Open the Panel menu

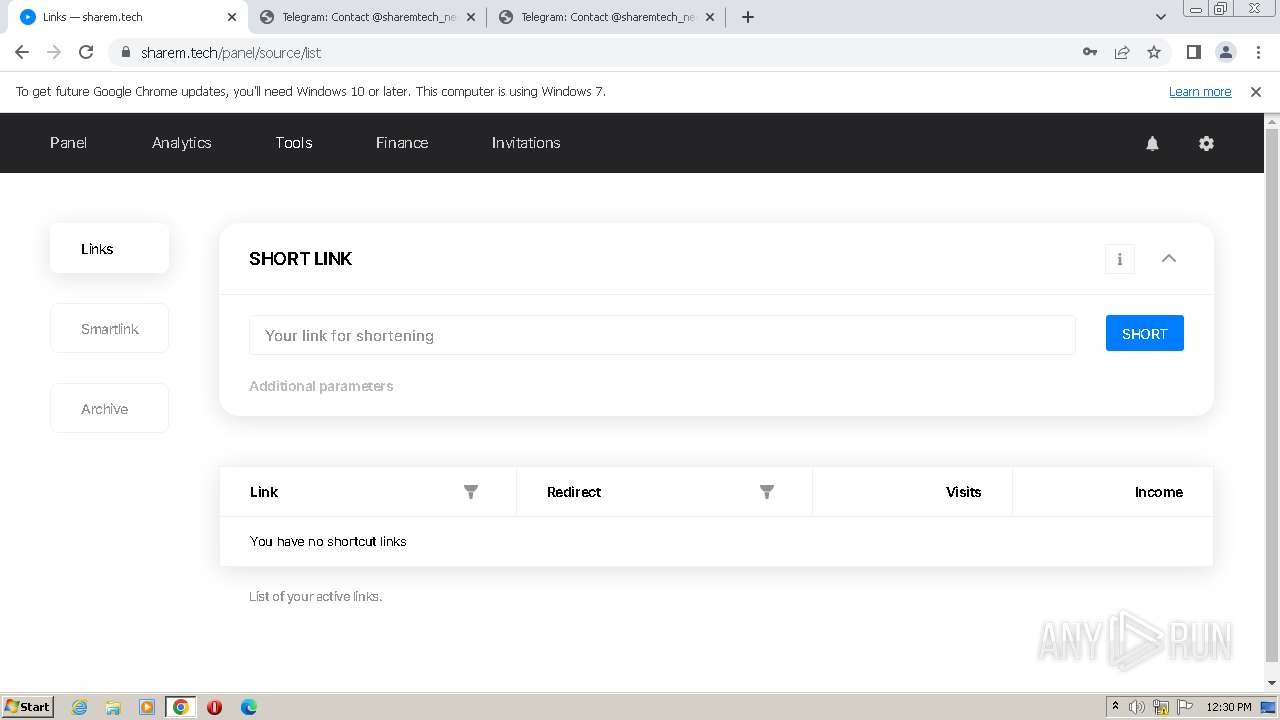[68, 143]
